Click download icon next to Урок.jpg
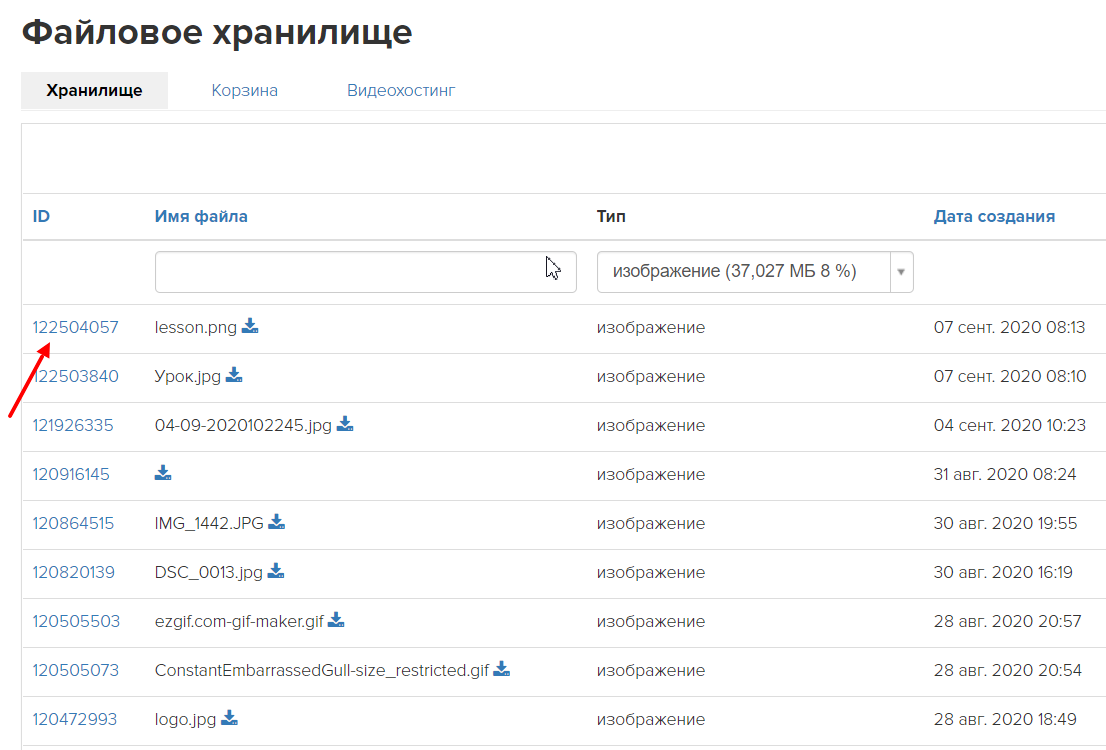The width and height of the screenshot is (1106, 750). pos(234,376)
